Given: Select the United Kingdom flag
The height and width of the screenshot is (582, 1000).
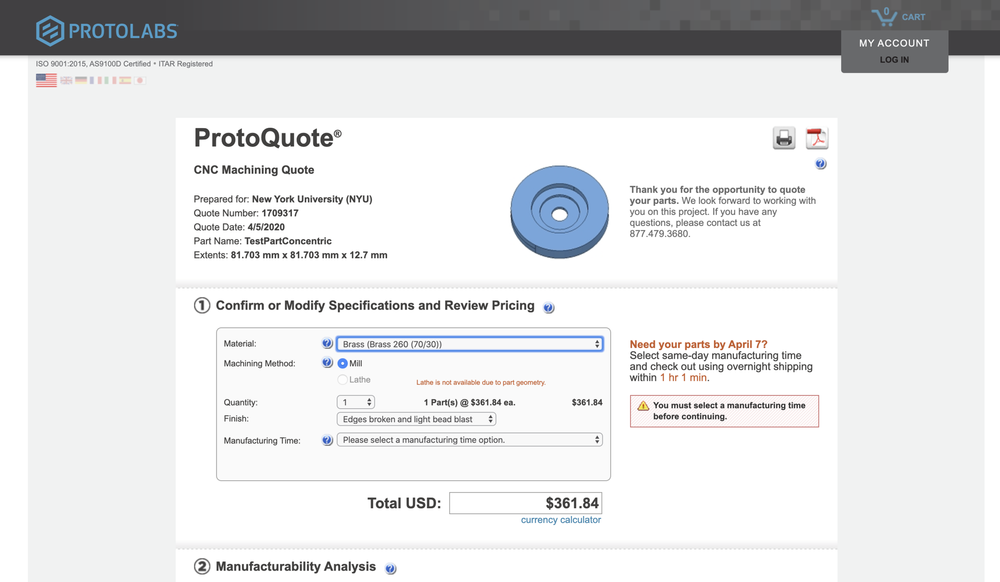Looking at the screenshot, I should [x=66, y=80].
